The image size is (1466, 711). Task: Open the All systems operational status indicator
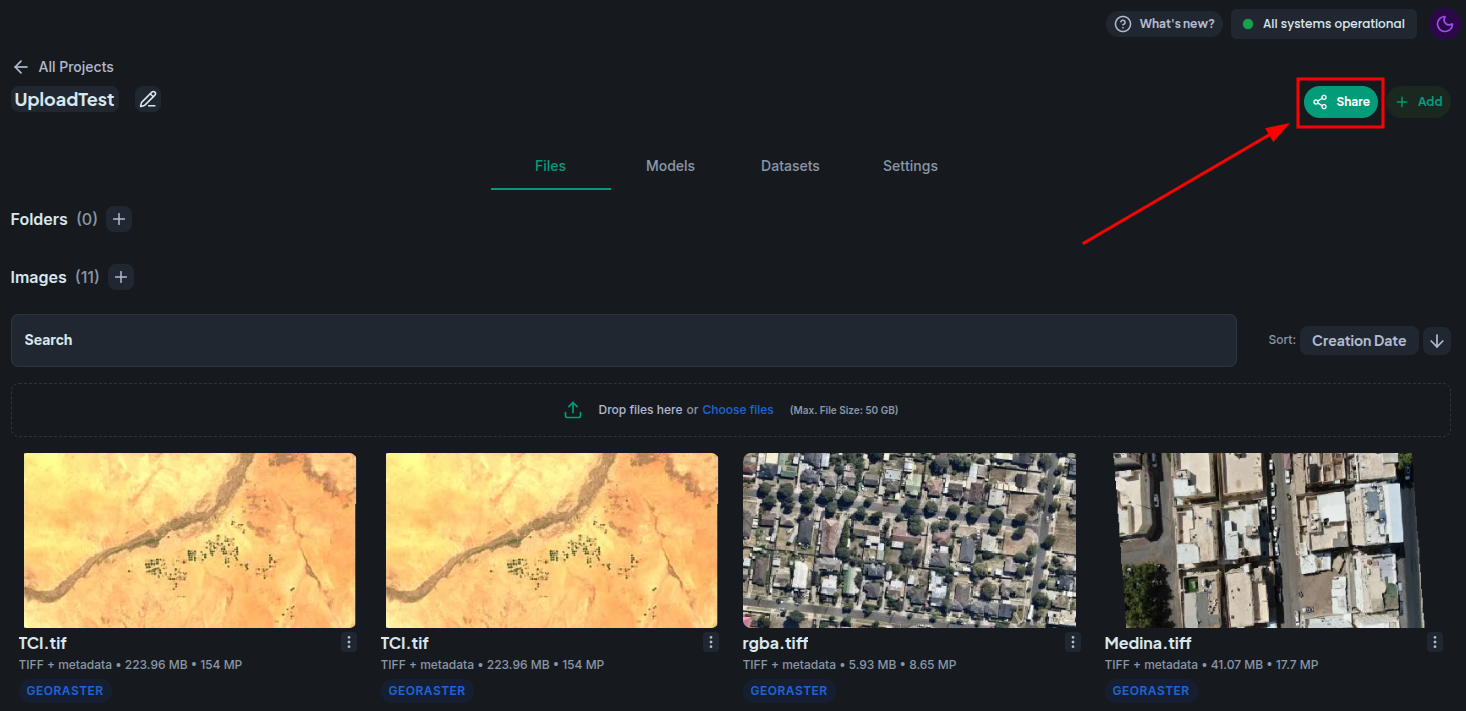pyautogui.click(x=1323, y=24)
